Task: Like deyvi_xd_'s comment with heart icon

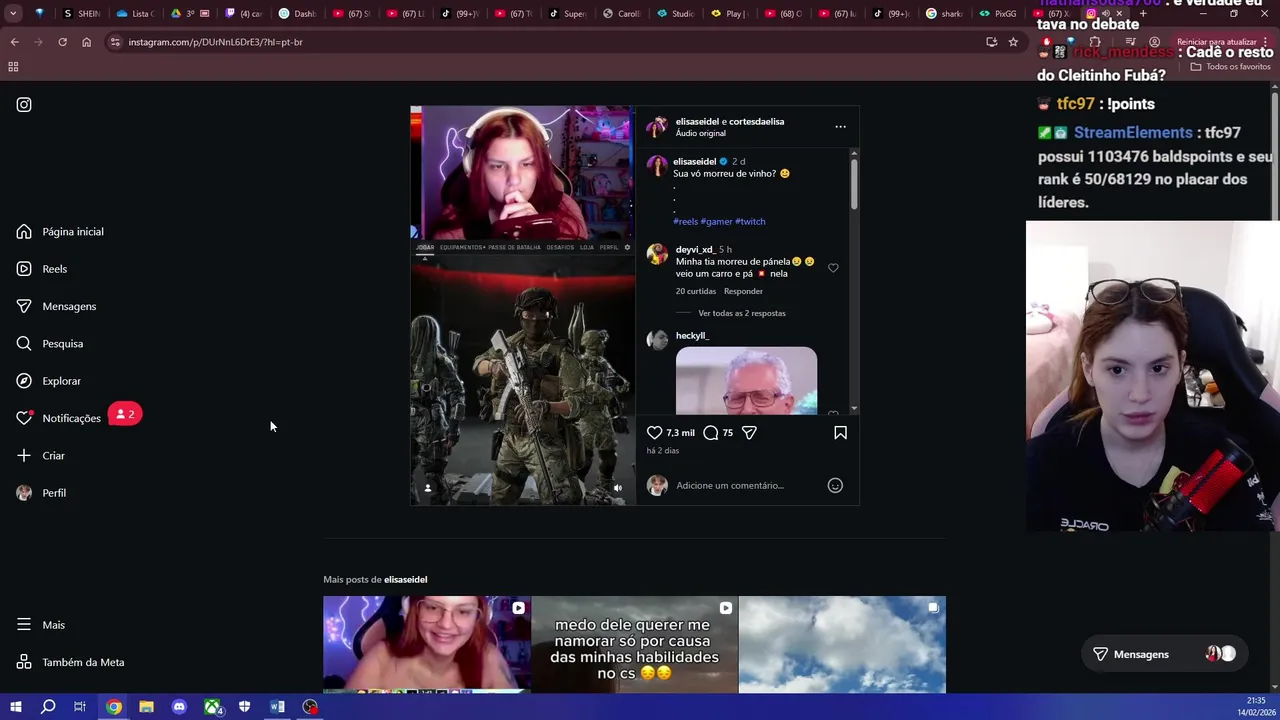Action: (x=833, y=268)
